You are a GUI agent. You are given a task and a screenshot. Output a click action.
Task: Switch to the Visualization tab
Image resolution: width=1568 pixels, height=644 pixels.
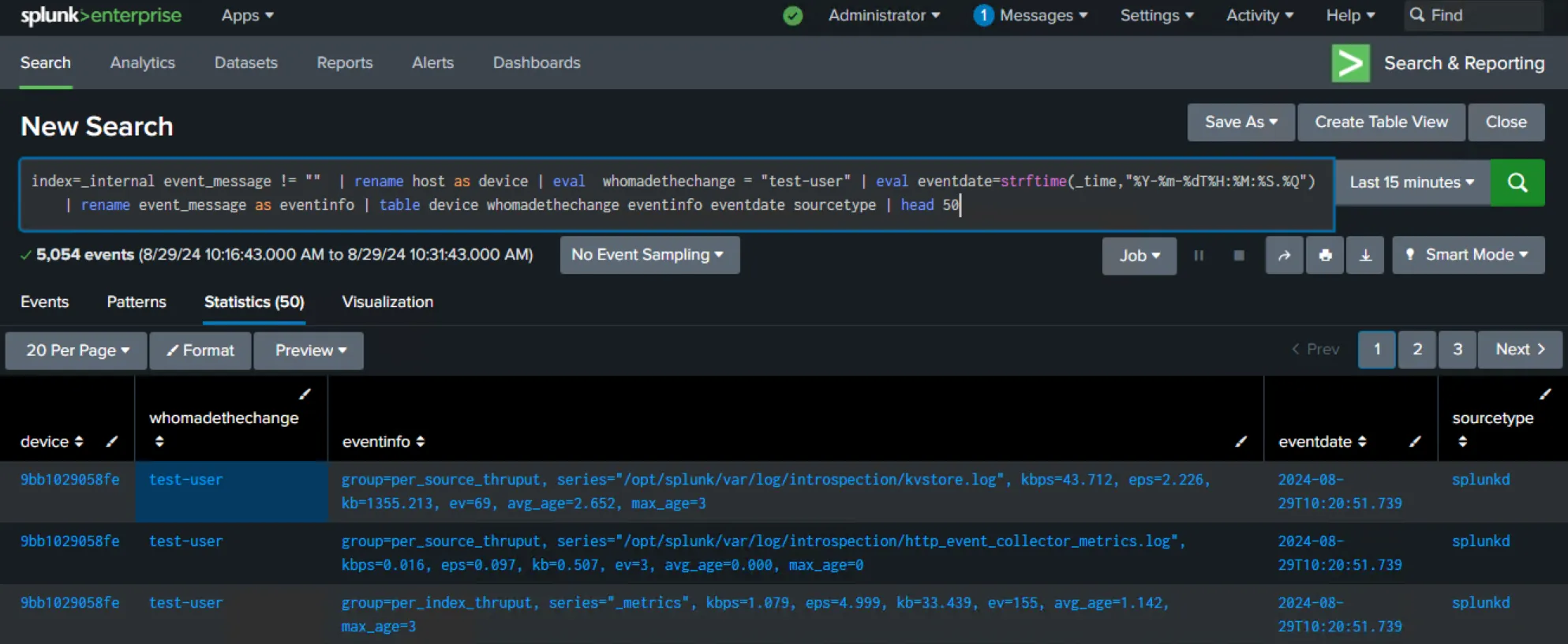click(387, 302)
